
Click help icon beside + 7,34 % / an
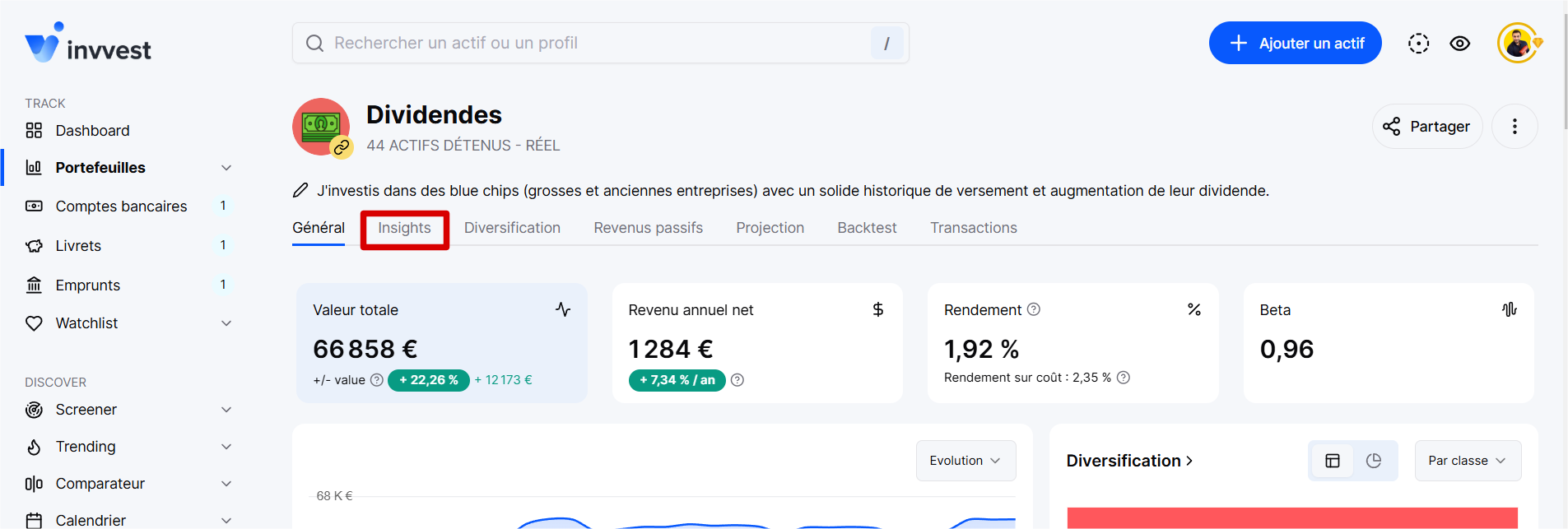[x=737, y=380]
